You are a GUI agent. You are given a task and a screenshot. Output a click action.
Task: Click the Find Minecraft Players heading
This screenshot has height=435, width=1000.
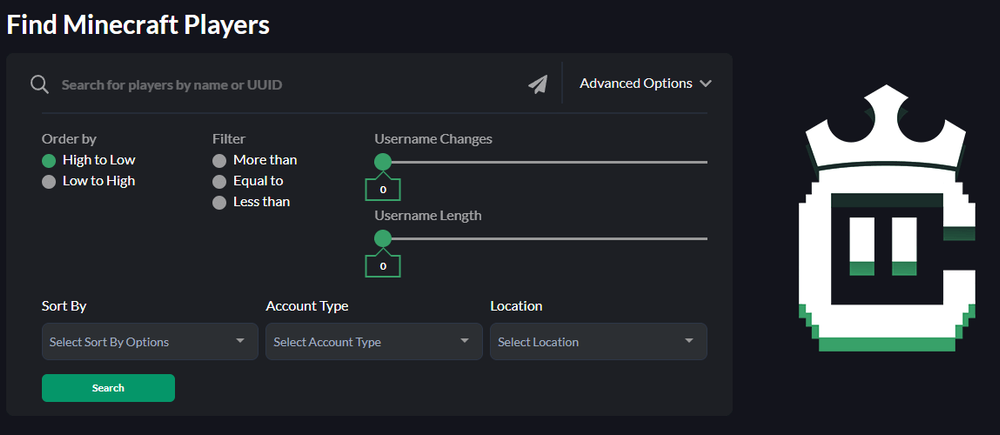pyautogui.click(x=138, y=25)
